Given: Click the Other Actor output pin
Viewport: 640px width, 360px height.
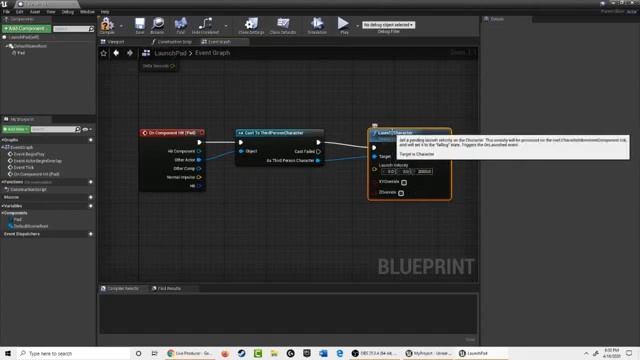Looking at the screenshot, I should 199,160.
